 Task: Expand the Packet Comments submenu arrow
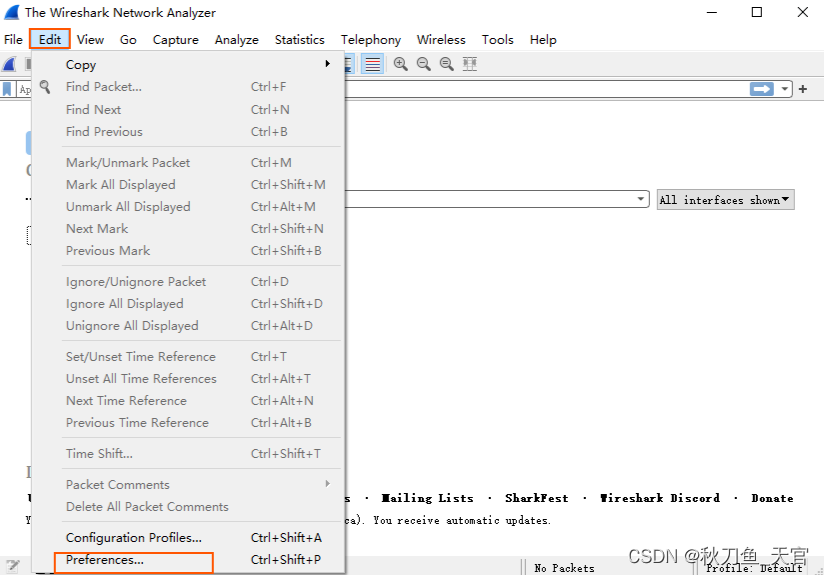click(x=328, y=484)
